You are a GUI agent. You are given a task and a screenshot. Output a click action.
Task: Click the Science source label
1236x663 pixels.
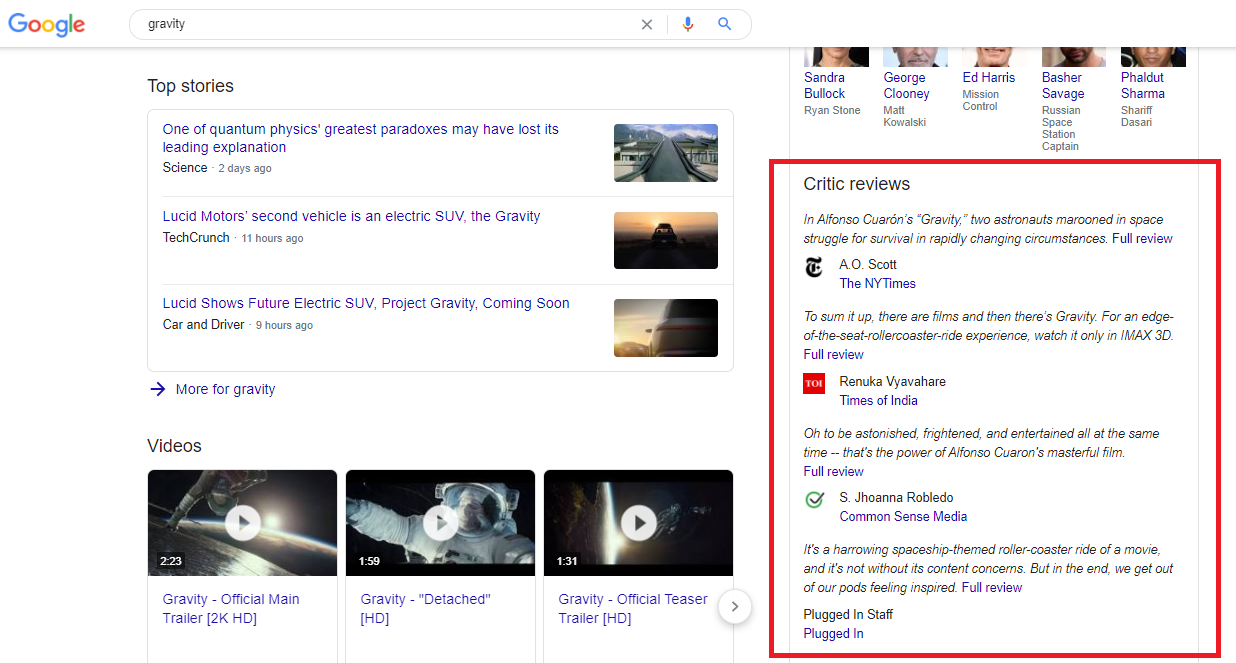click(x=185, y=168)
